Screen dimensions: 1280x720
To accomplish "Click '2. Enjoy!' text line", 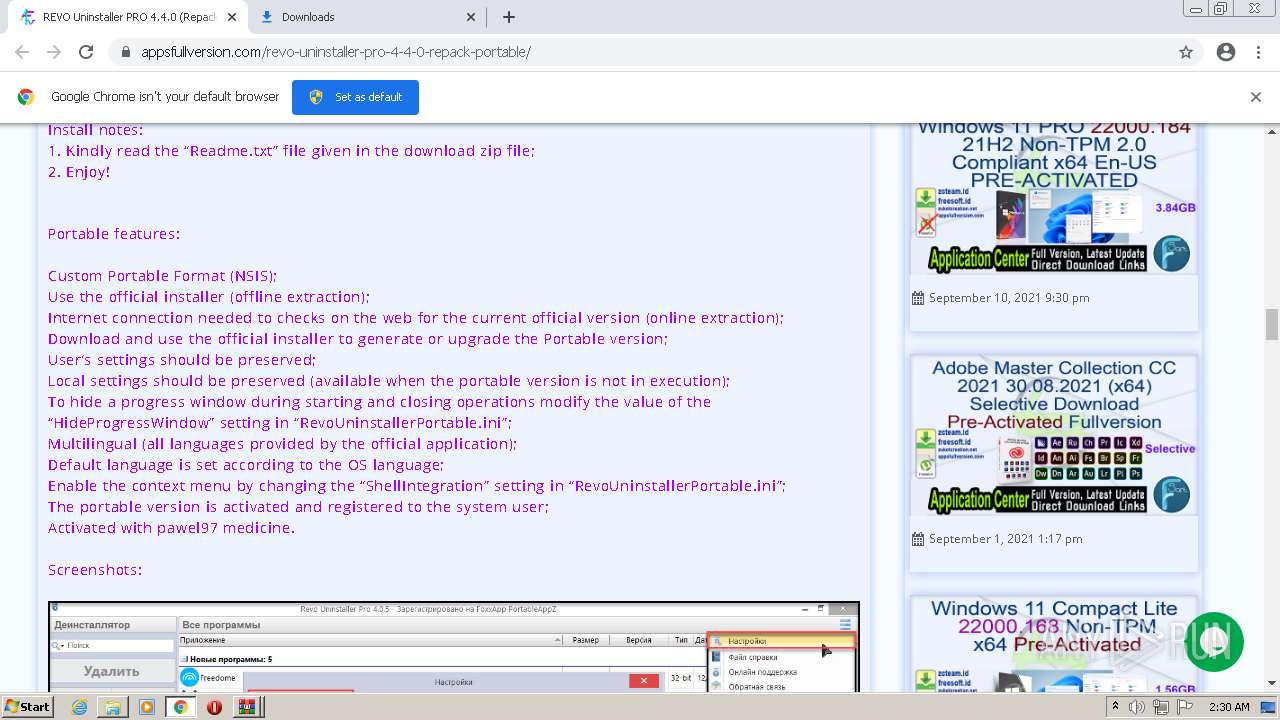I will (79, 172).
